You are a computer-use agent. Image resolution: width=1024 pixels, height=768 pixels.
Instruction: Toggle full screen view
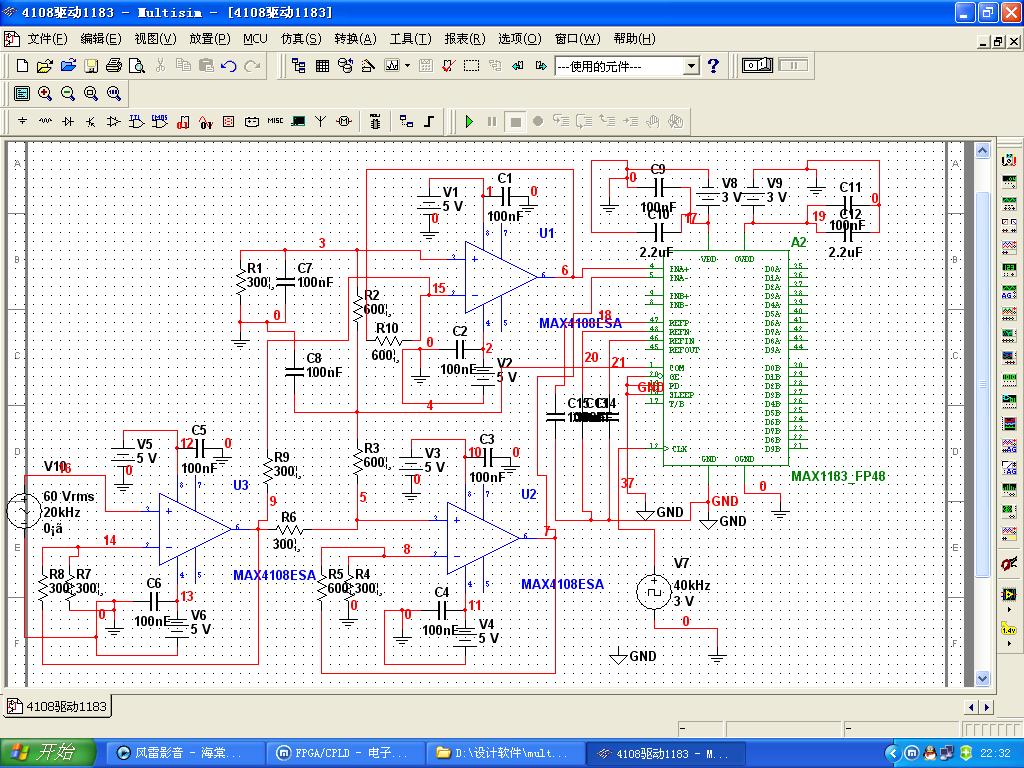(22, 94)
